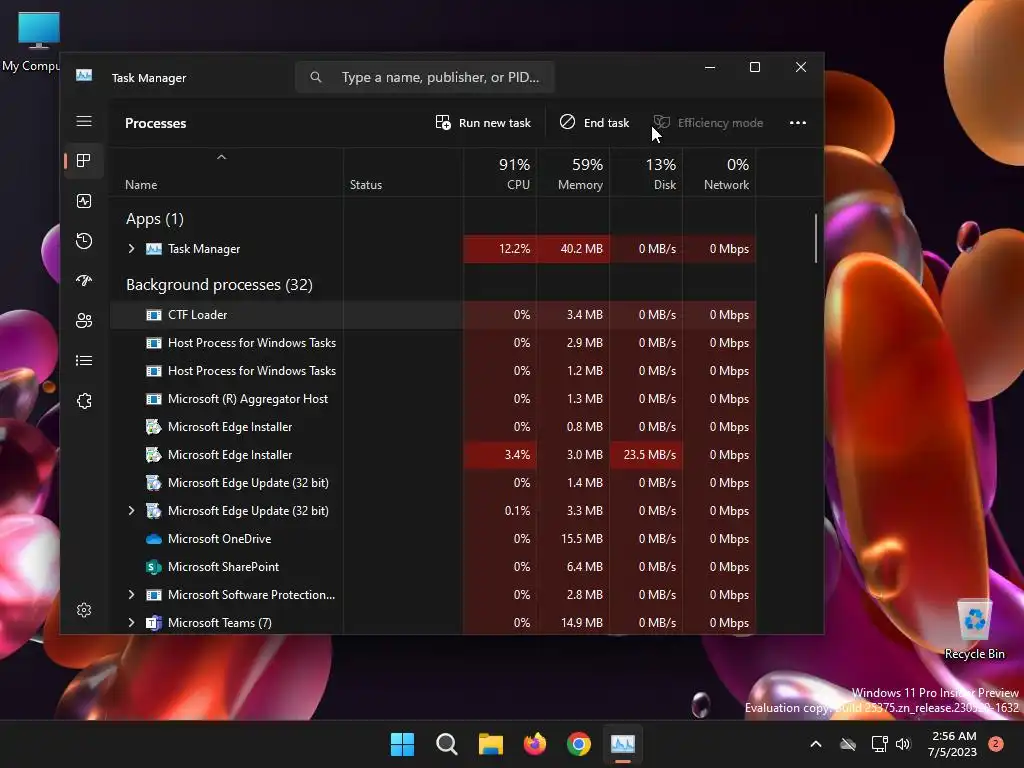The height and width of the screenshot is (768, 1024).
Task: Click the sort arrow above Name column
Action: [x=221, y=157]
